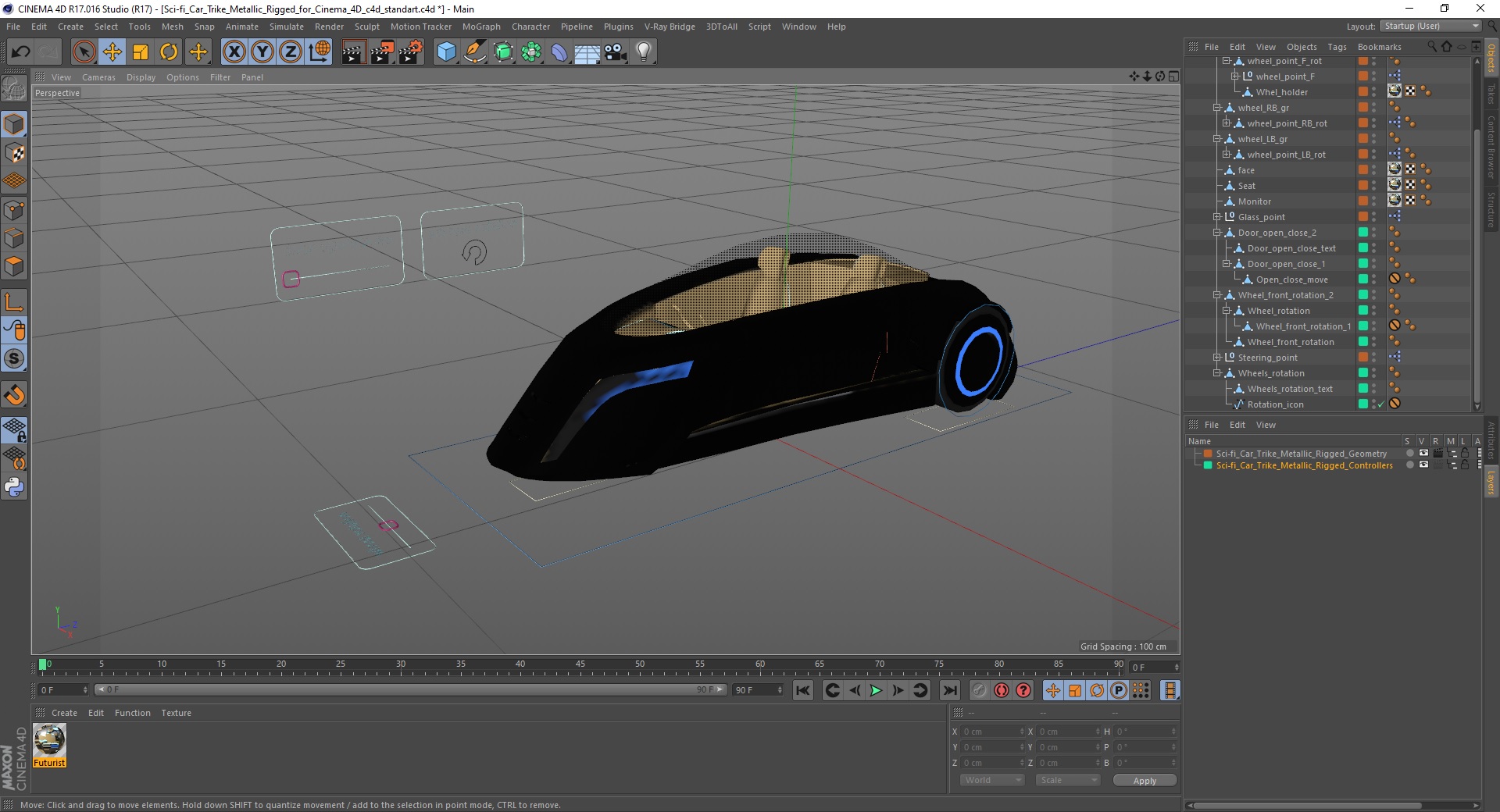Image resolution: width=1500 pixels, height=812 pixels.
Task: Click the timeline frame range slider
Action: pyautogui.click(x=411, y=690)
